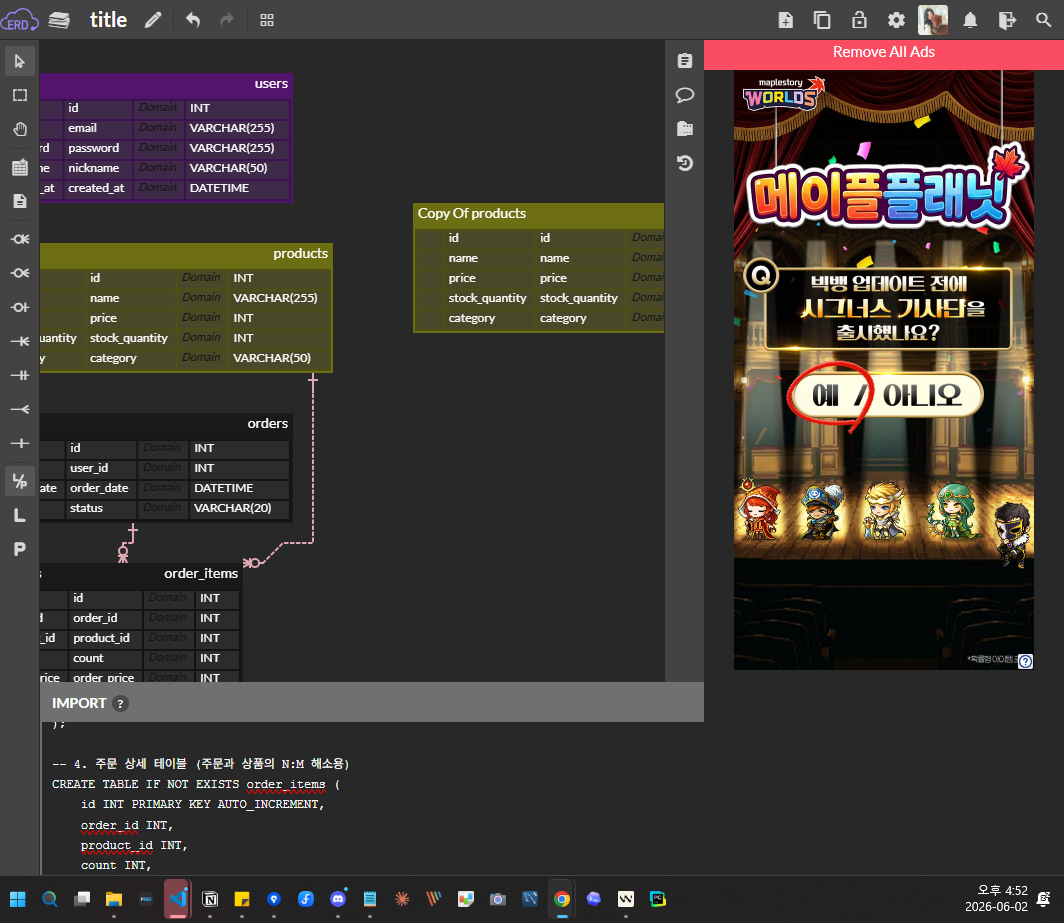Open Visual Studio Code from taskbar
This screenshot has width=1064, height=923.
pyautogui.click(x=178, y=899)
